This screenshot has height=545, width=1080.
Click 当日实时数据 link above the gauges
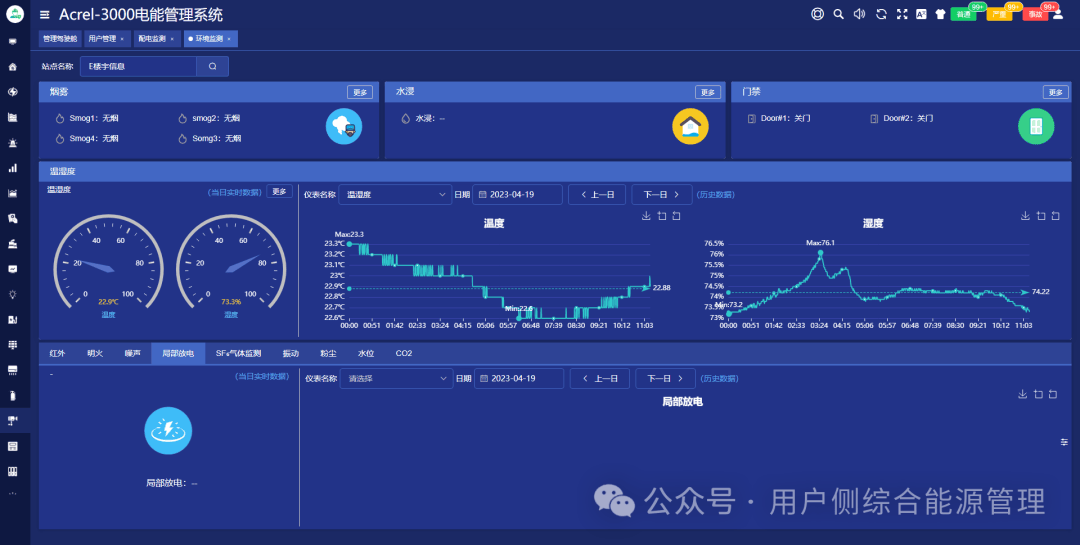point(235,192)
